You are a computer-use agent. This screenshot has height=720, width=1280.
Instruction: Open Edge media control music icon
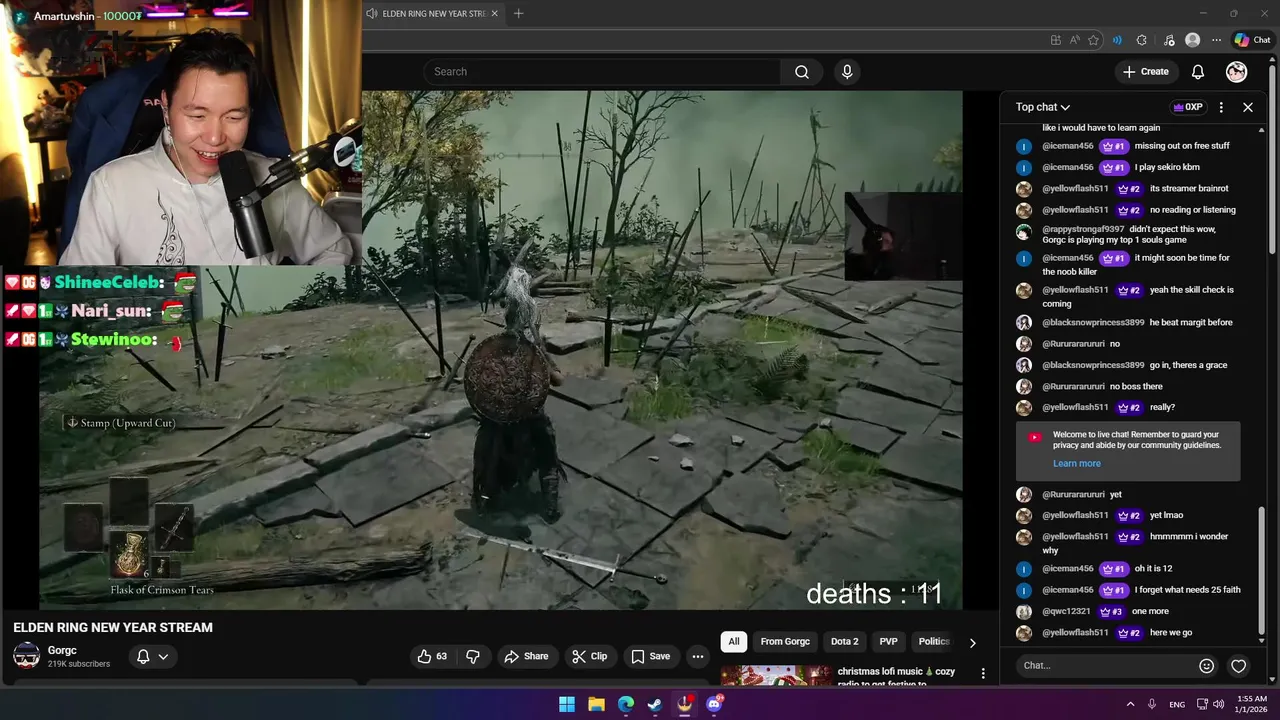pyautogui.click(x=1168, y=40)
